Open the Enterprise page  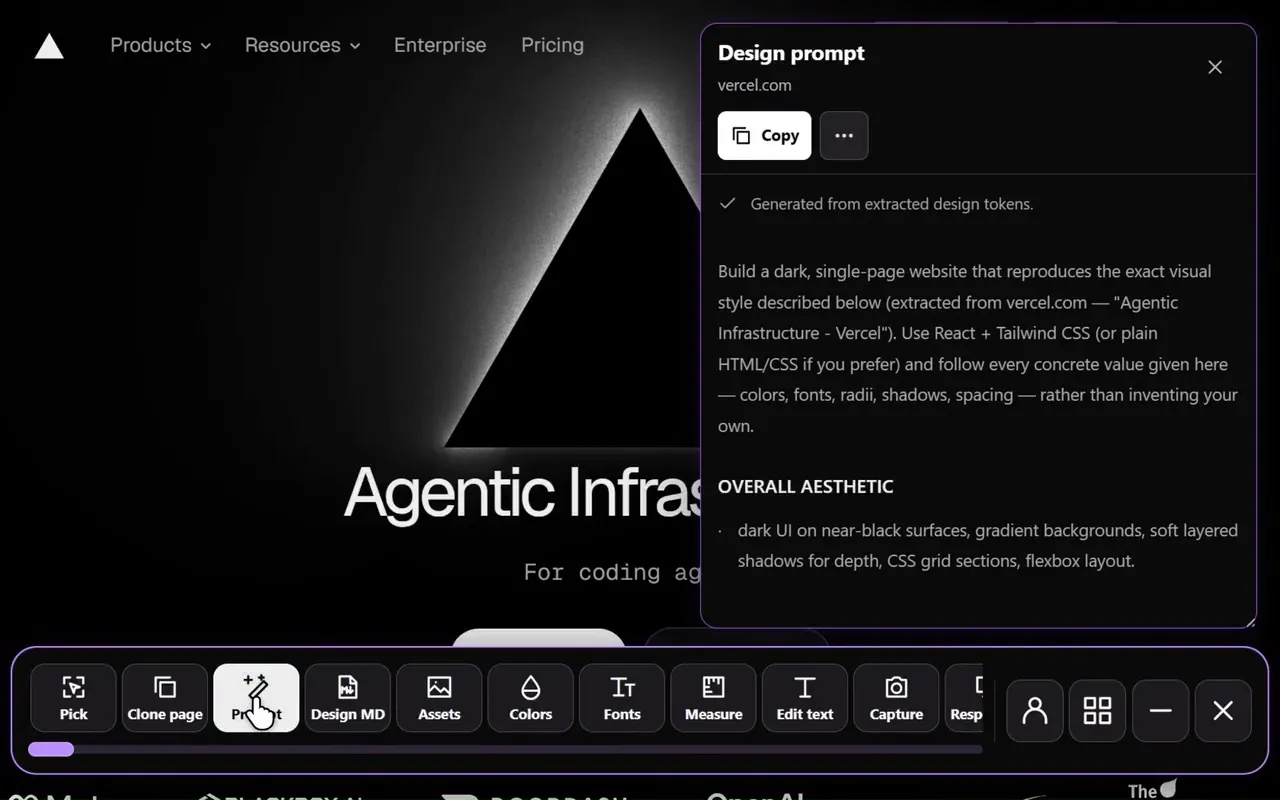[x=440, y=45]
